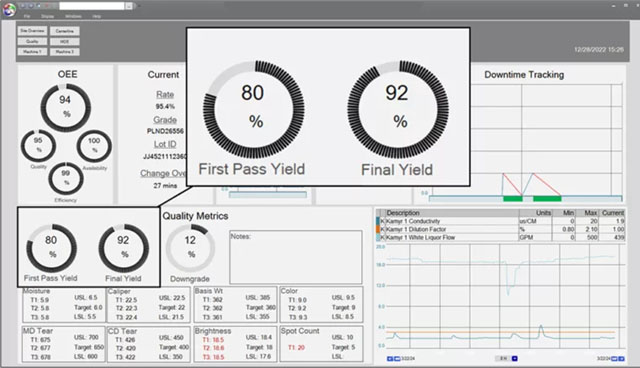Image resolution: width=640 pixels, height=368 pixels.
Task: Select the small 92% Final Yield gauge
Action: (124, 248)
